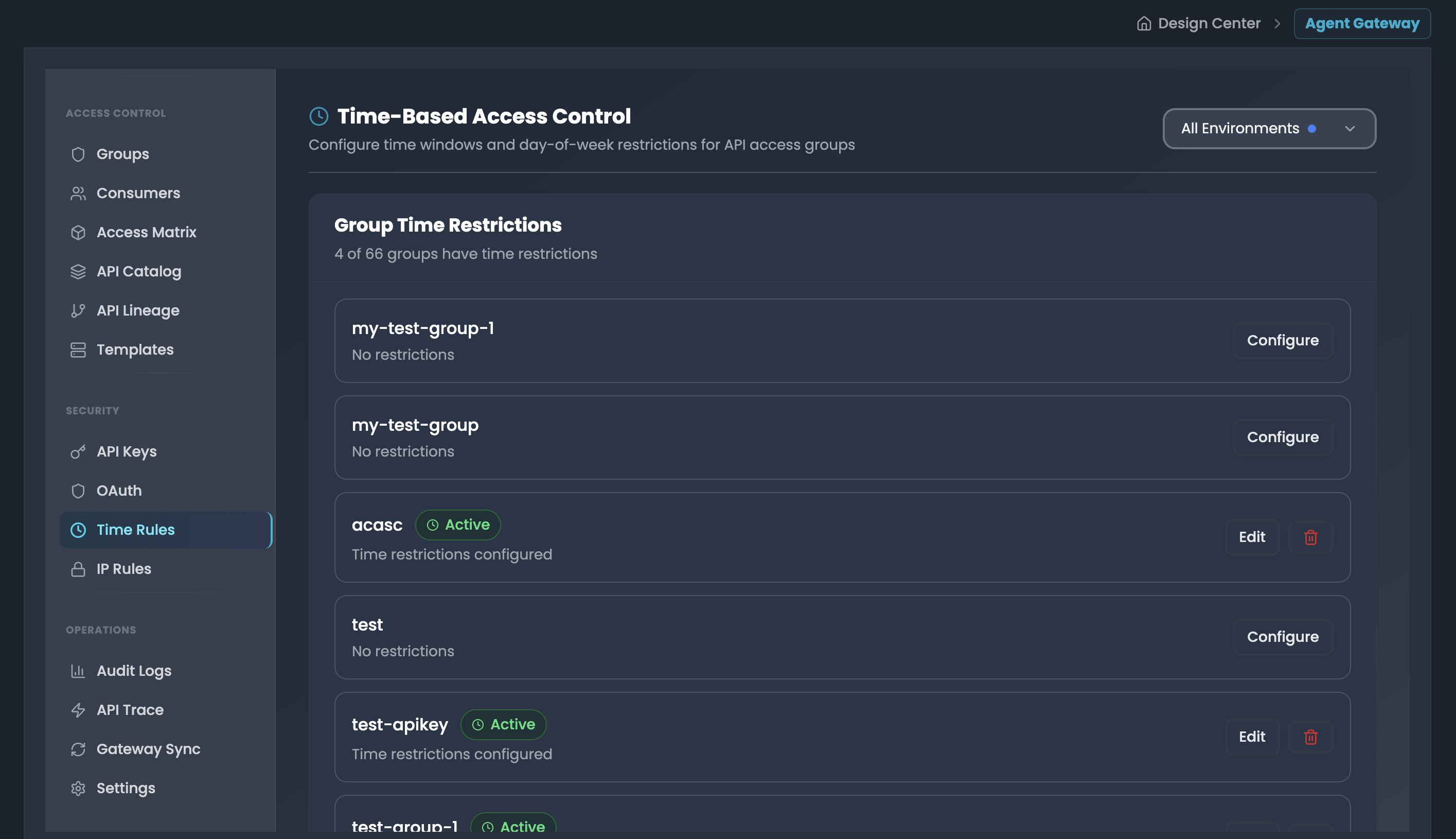This screenshot has width=1456, height=839.
Task: Click the environment dropdown chevron arrow
Action: click(x=1350, y=129)
